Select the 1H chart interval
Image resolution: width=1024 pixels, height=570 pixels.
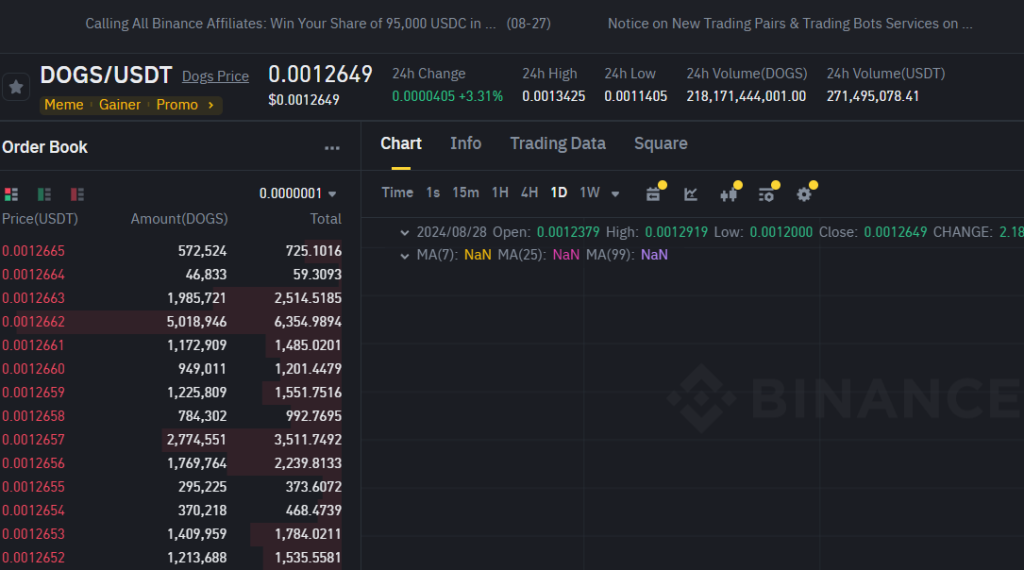[x=500, y=193]
